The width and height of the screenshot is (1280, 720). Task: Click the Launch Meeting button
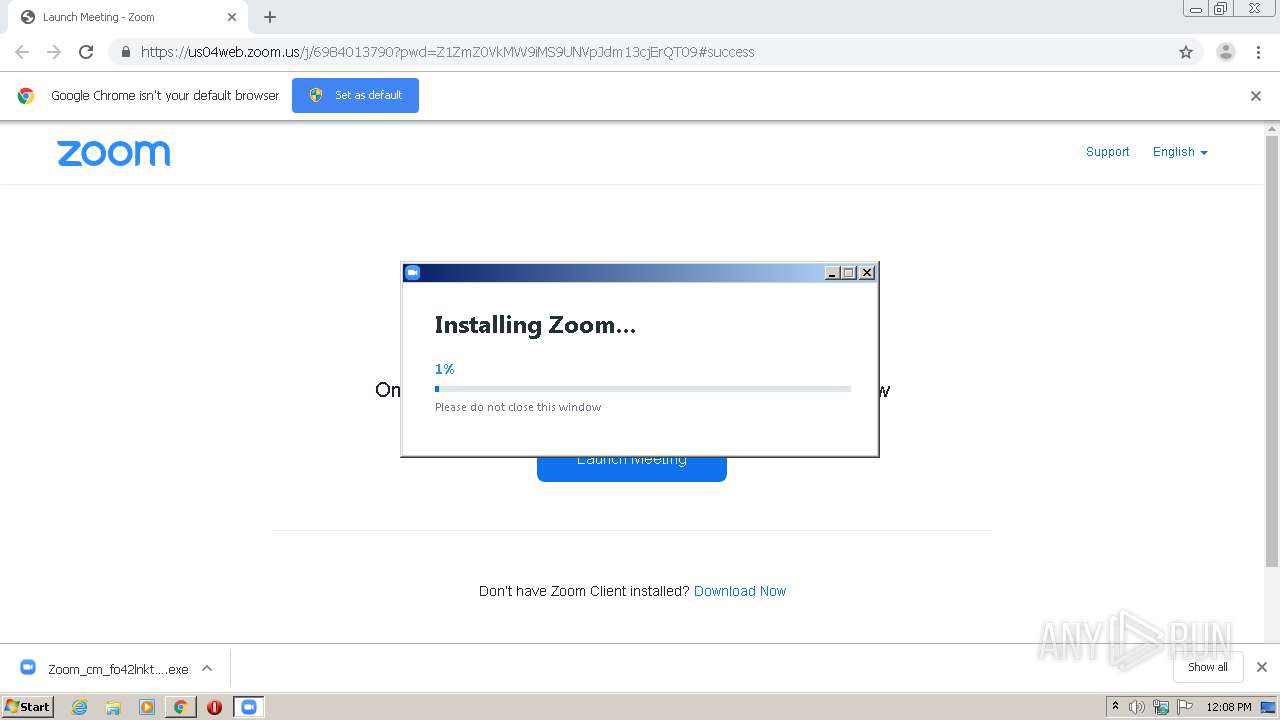click(632, 468)
